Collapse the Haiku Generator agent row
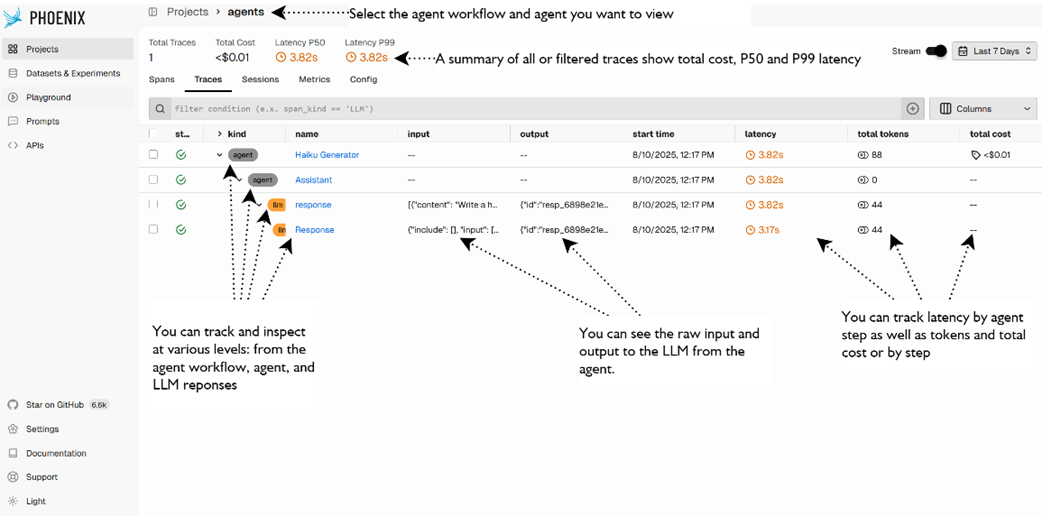This screenshot has width=1042, height=516. (x=220, y=155)
